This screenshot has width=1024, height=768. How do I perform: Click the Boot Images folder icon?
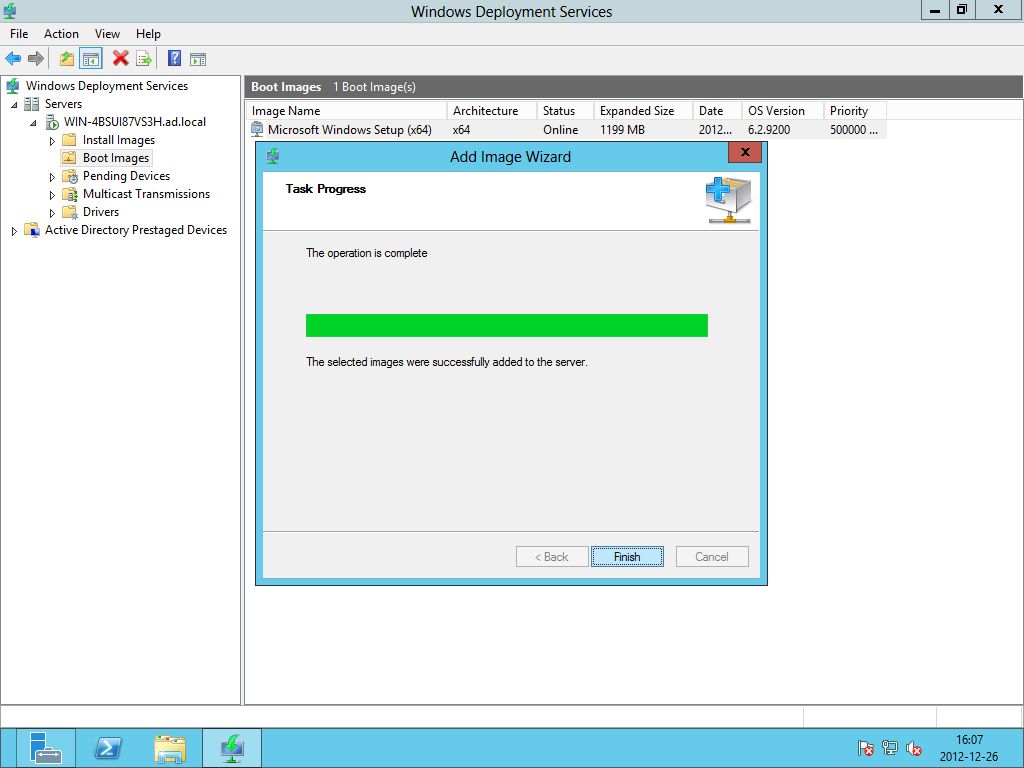pos(69,158)
